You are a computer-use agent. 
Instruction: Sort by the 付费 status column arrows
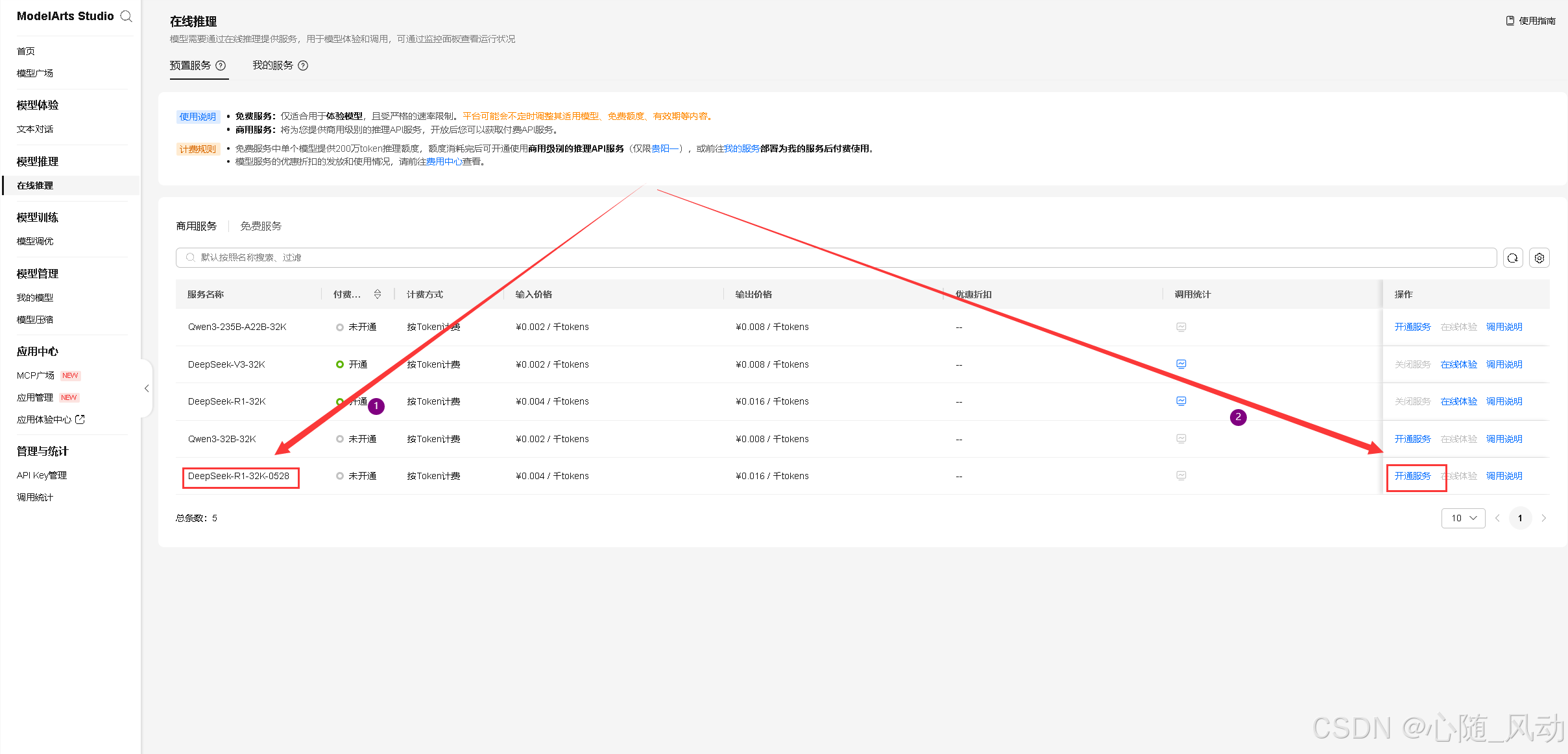coord(378,294)
